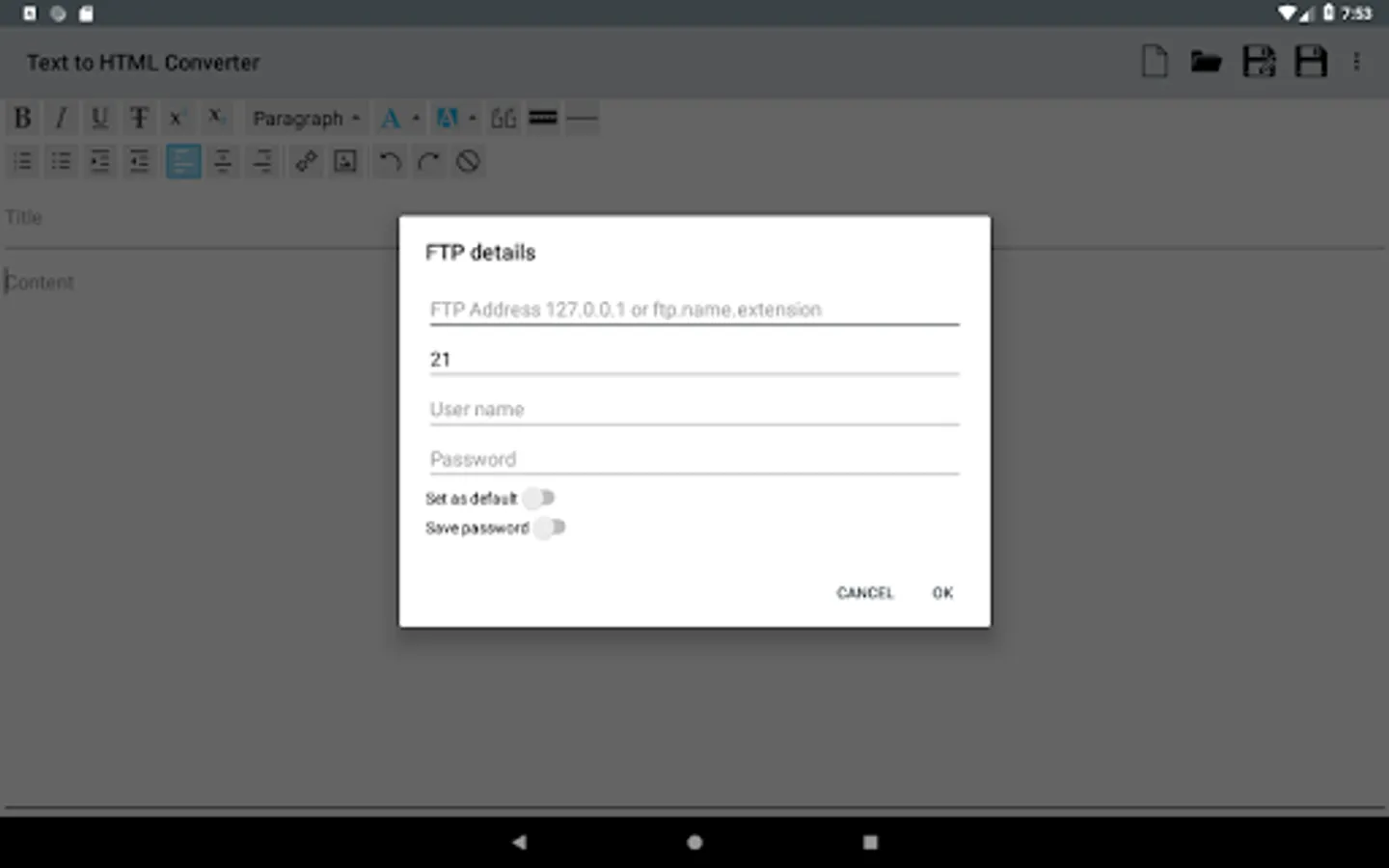Viewport: 1389px width, 868px height.
Task: Tap the Android recent apps button
Action: (x=870, y=842)
